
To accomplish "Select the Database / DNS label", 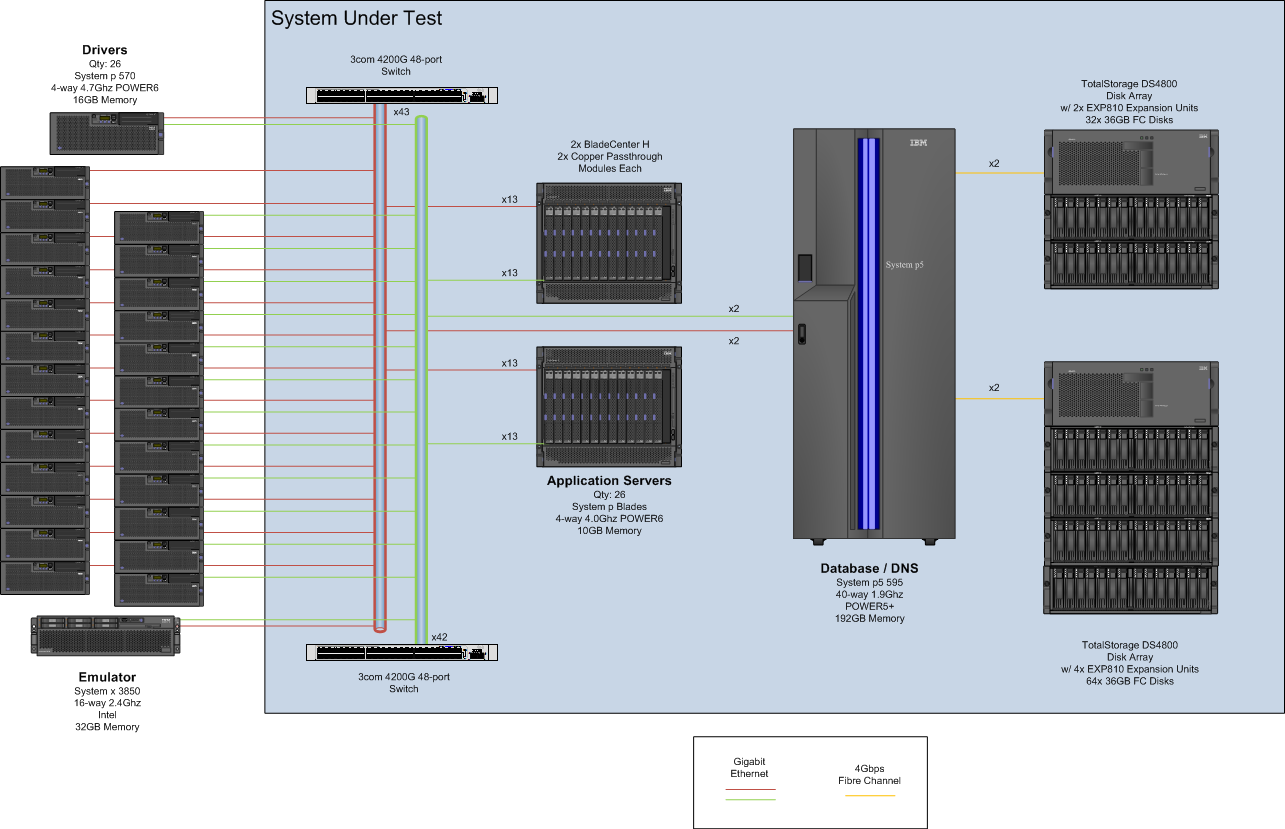I will [x=869, y=569].
